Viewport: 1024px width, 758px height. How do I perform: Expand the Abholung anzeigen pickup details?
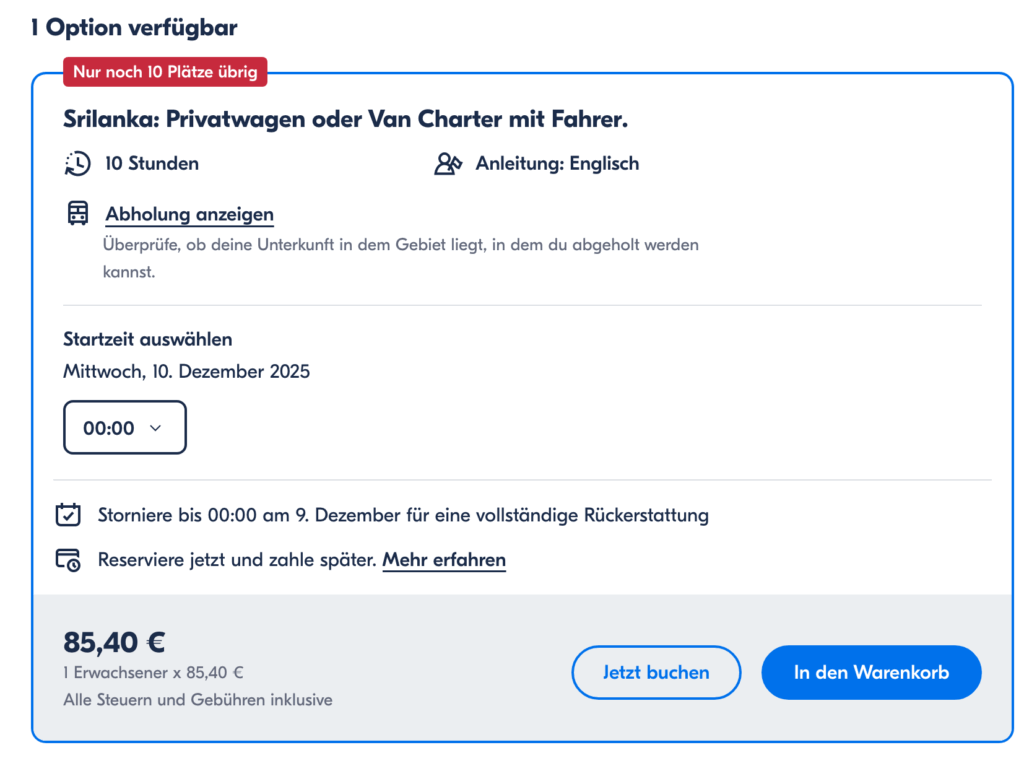coord(189,214)
